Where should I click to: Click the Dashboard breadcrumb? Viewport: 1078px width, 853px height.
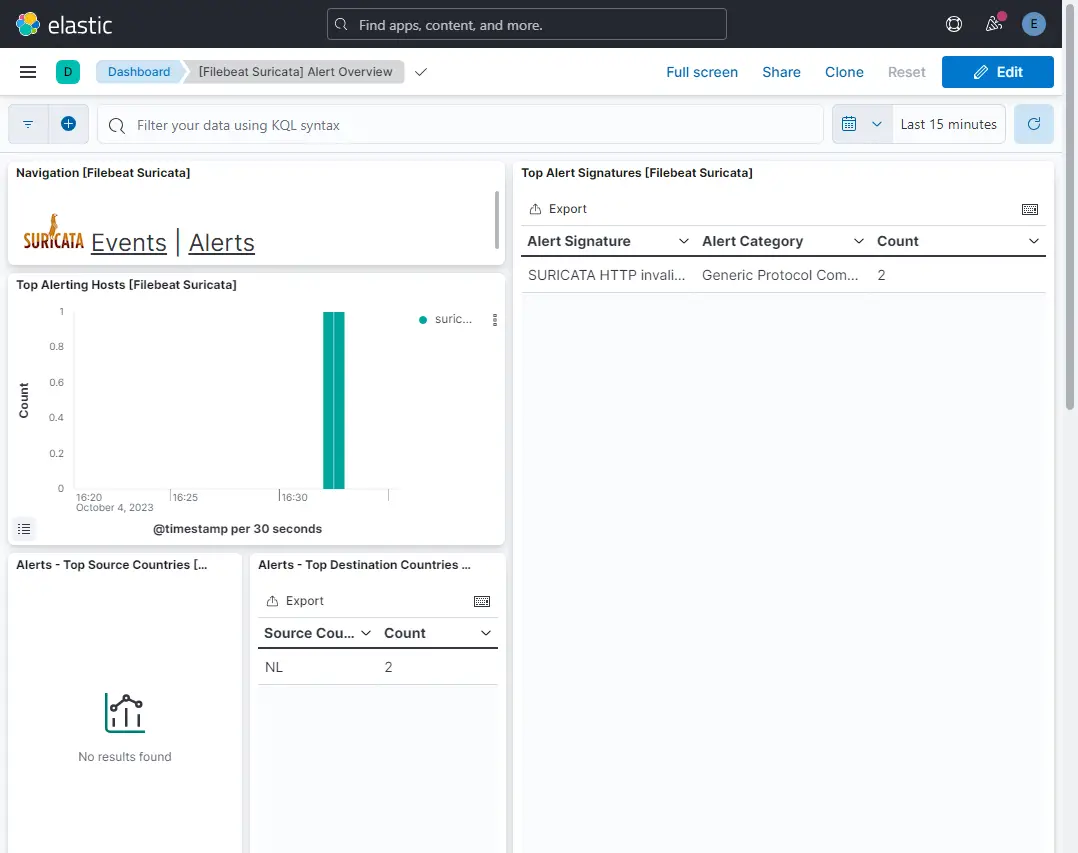[x=139, y=72]
